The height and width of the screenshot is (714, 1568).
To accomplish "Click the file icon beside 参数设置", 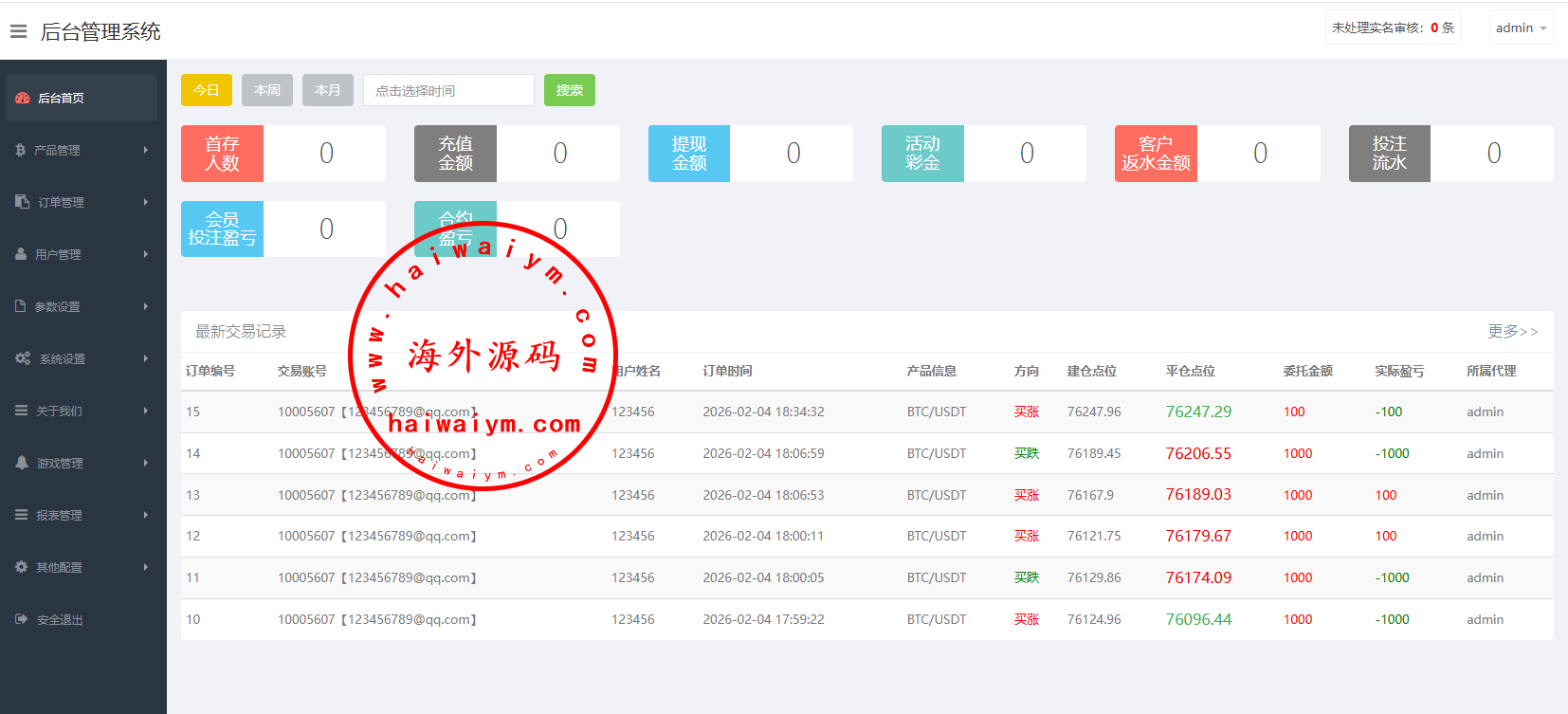I will point(21,306).
